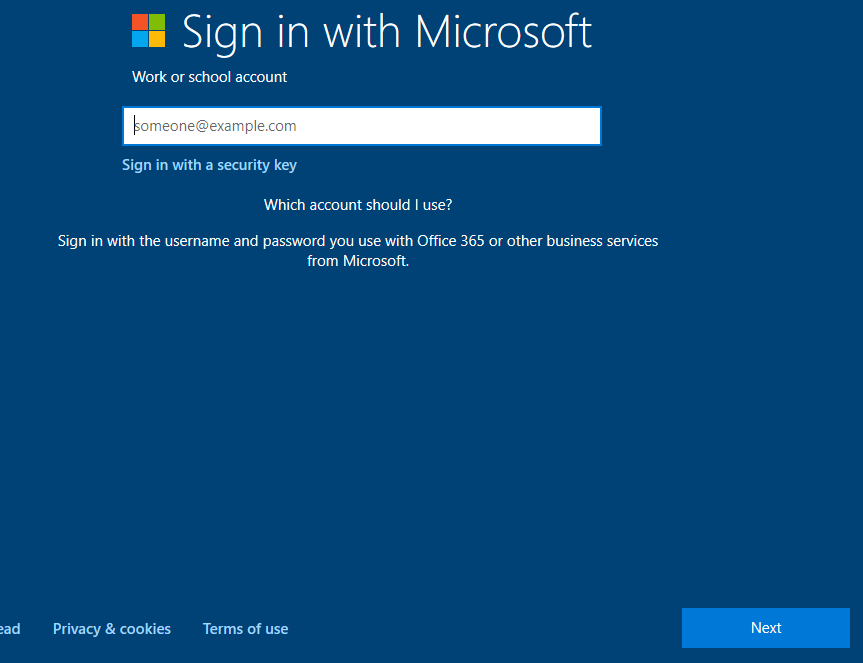Open the Terms of use link
Image resolution: width=863 pixels, height=663 pixels.
(x=245, y=629)
